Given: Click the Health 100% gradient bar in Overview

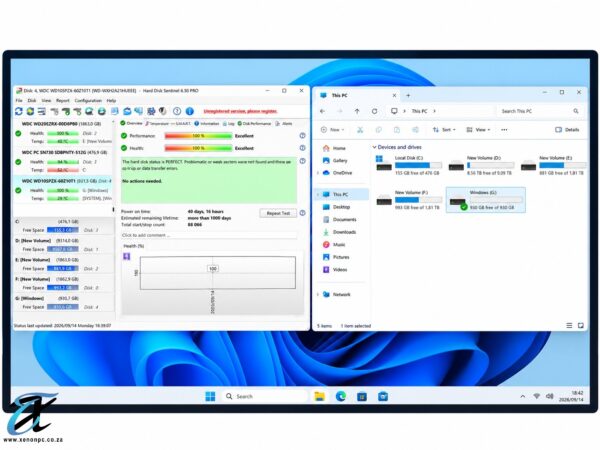Looking at the screenshot, I should (198, 148).
